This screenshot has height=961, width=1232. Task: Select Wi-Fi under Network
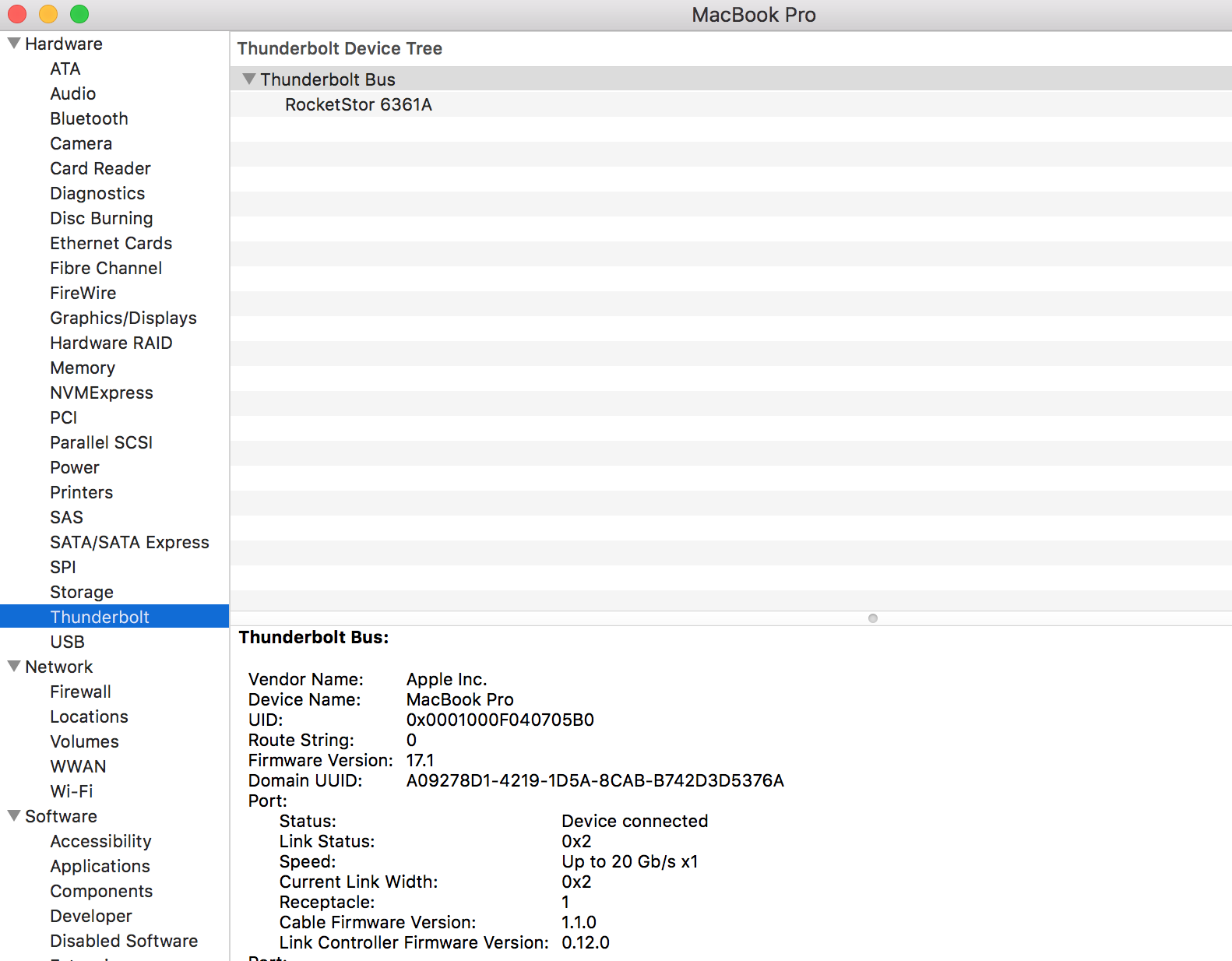(72, 791)
